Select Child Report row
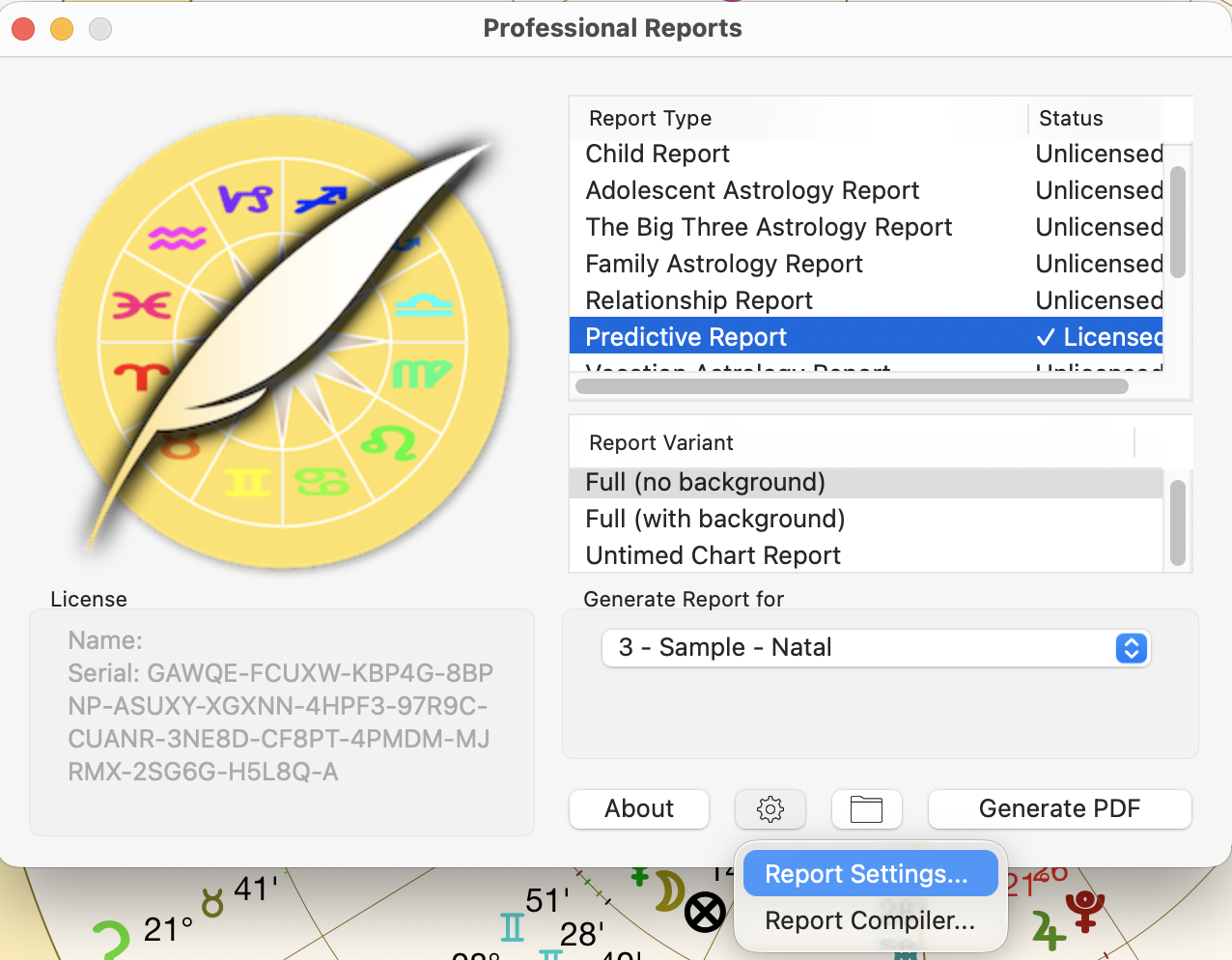This screenshot has height=960, width=1232. [866, 154]
